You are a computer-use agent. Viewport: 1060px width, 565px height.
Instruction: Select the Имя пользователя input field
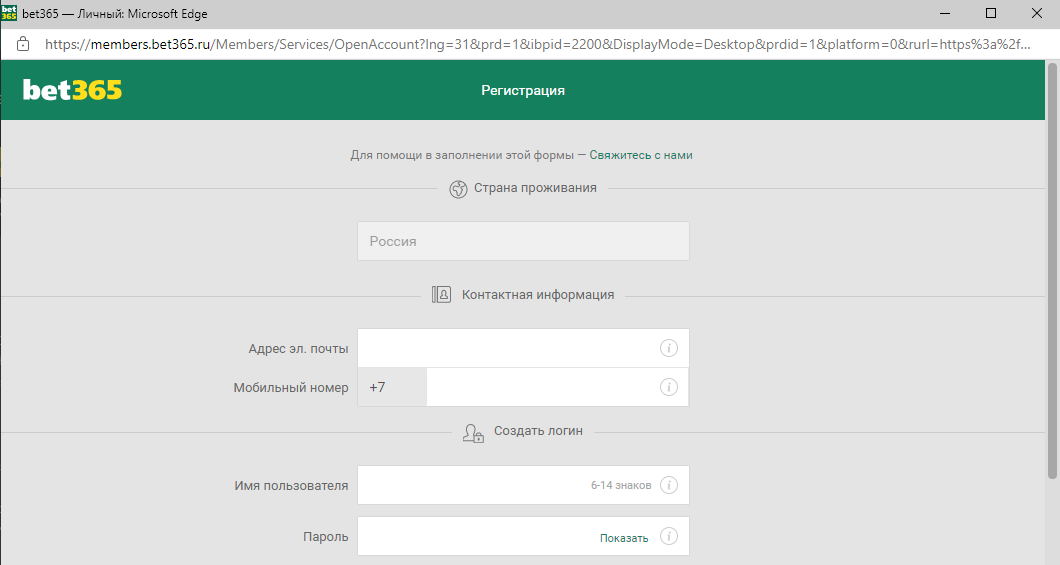click(x=523, y=485)
